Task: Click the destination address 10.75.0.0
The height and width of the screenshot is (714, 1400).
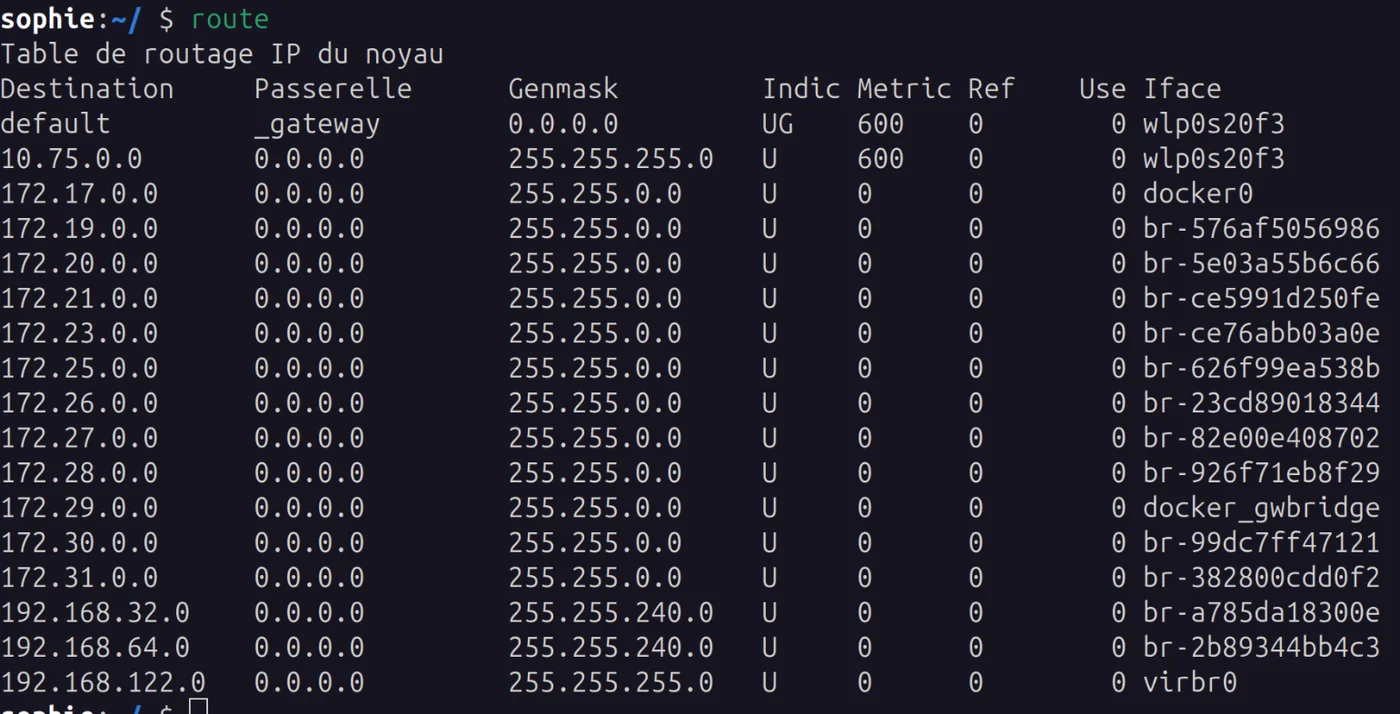Action: pyautogui.click(x=70, y=158)
